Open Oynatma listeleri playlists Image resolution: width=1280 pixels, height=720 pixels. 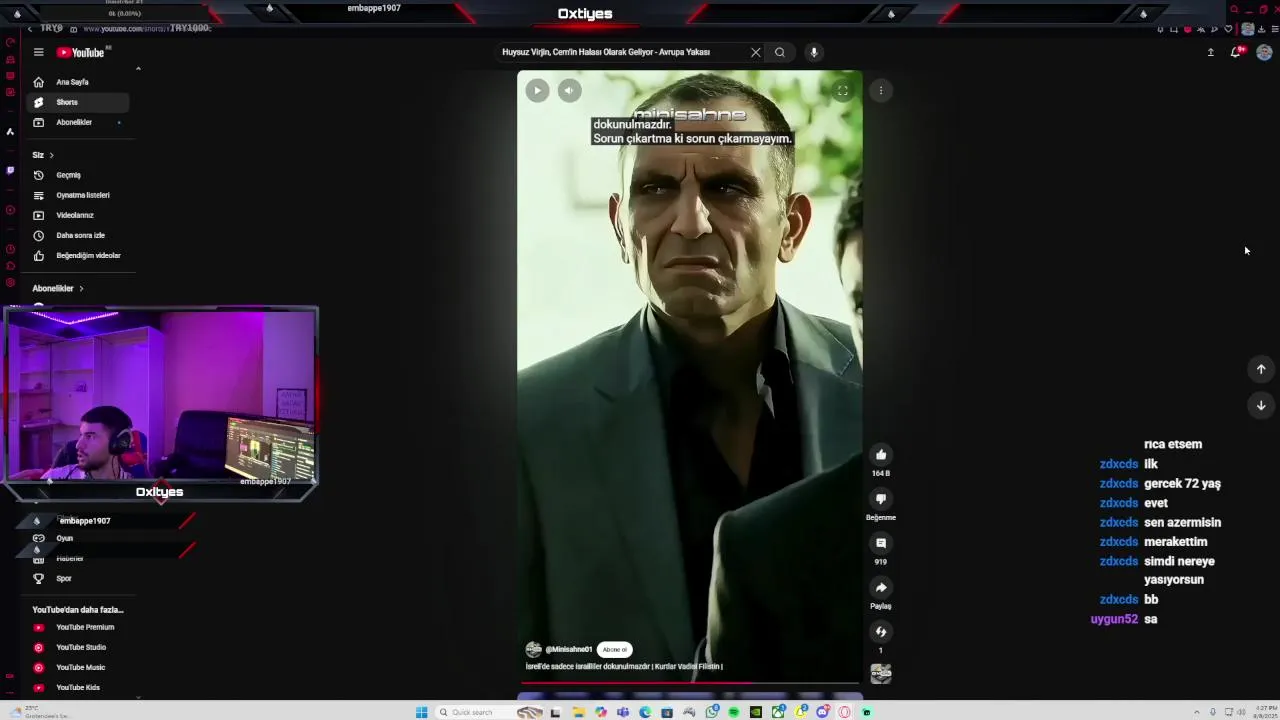coord(77,195)
